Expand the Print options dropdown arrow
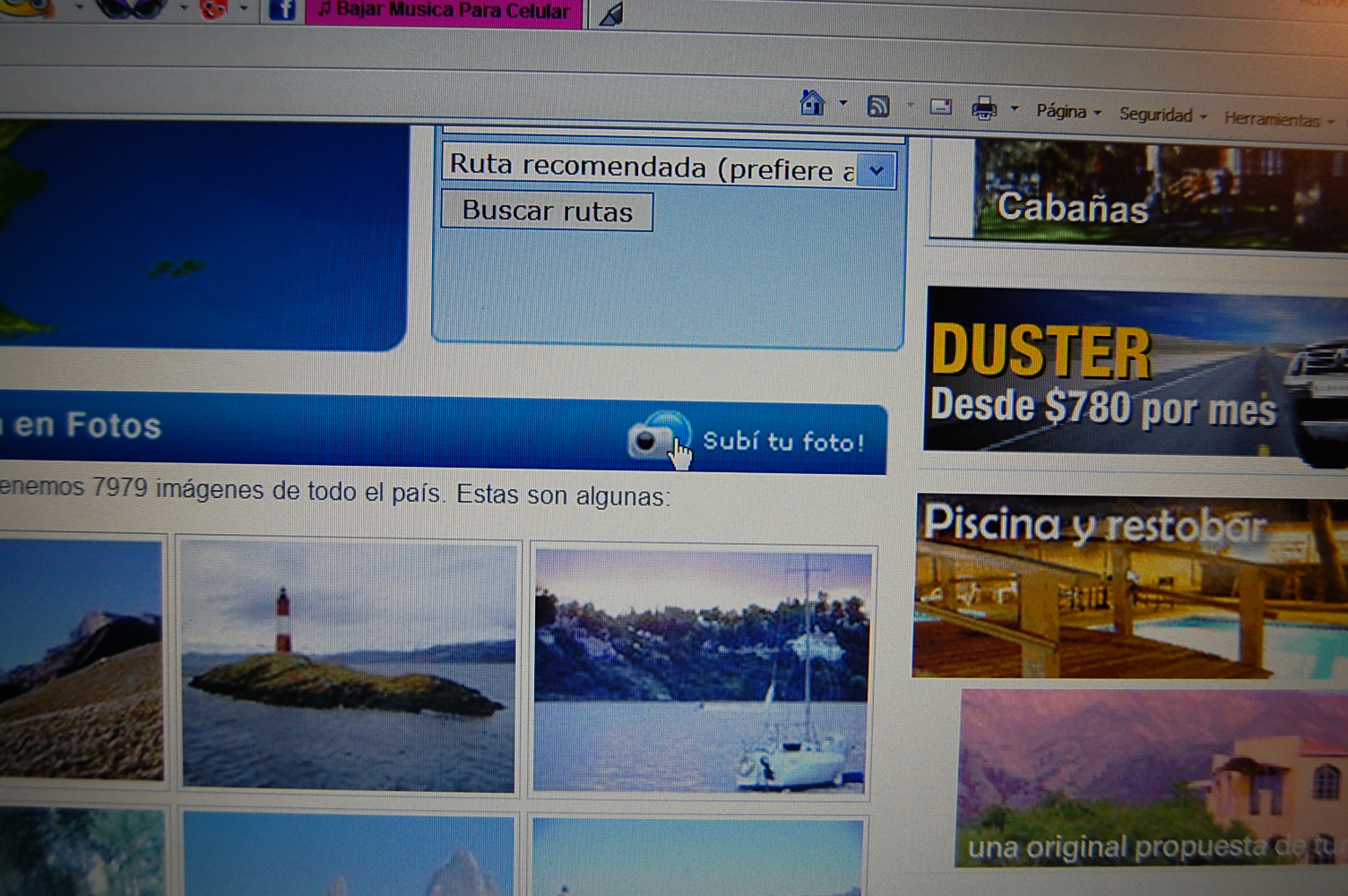Viewport: 1348px width, 896px height. click(1015, 109)
